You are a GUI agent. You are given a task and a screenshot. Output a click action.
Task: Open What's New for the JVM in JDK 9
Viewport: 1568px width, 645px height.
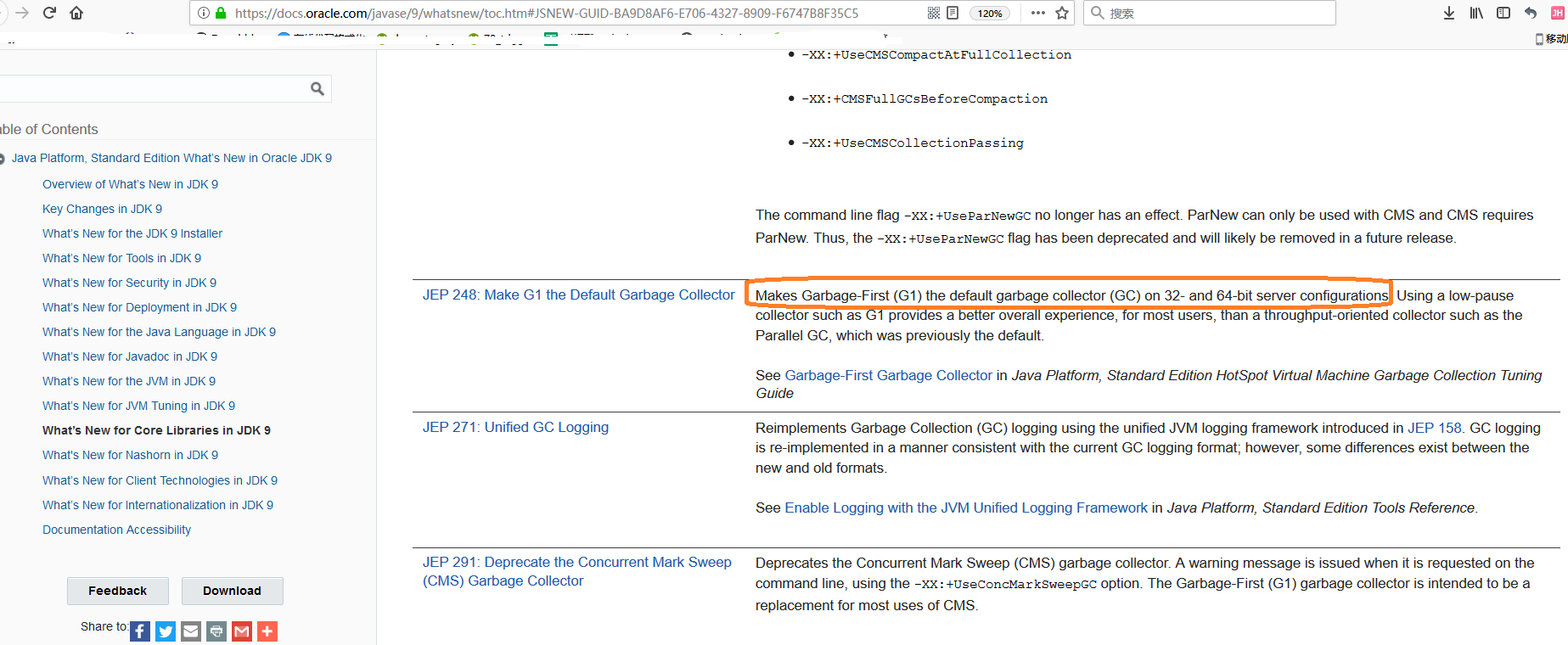129,381
